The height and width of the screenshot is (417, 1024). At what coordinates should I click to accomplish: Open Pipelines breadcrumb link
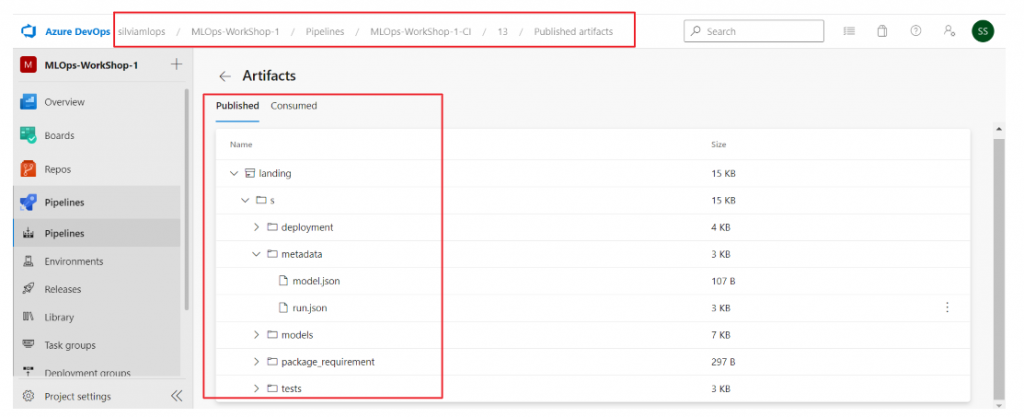pos(325,31)
